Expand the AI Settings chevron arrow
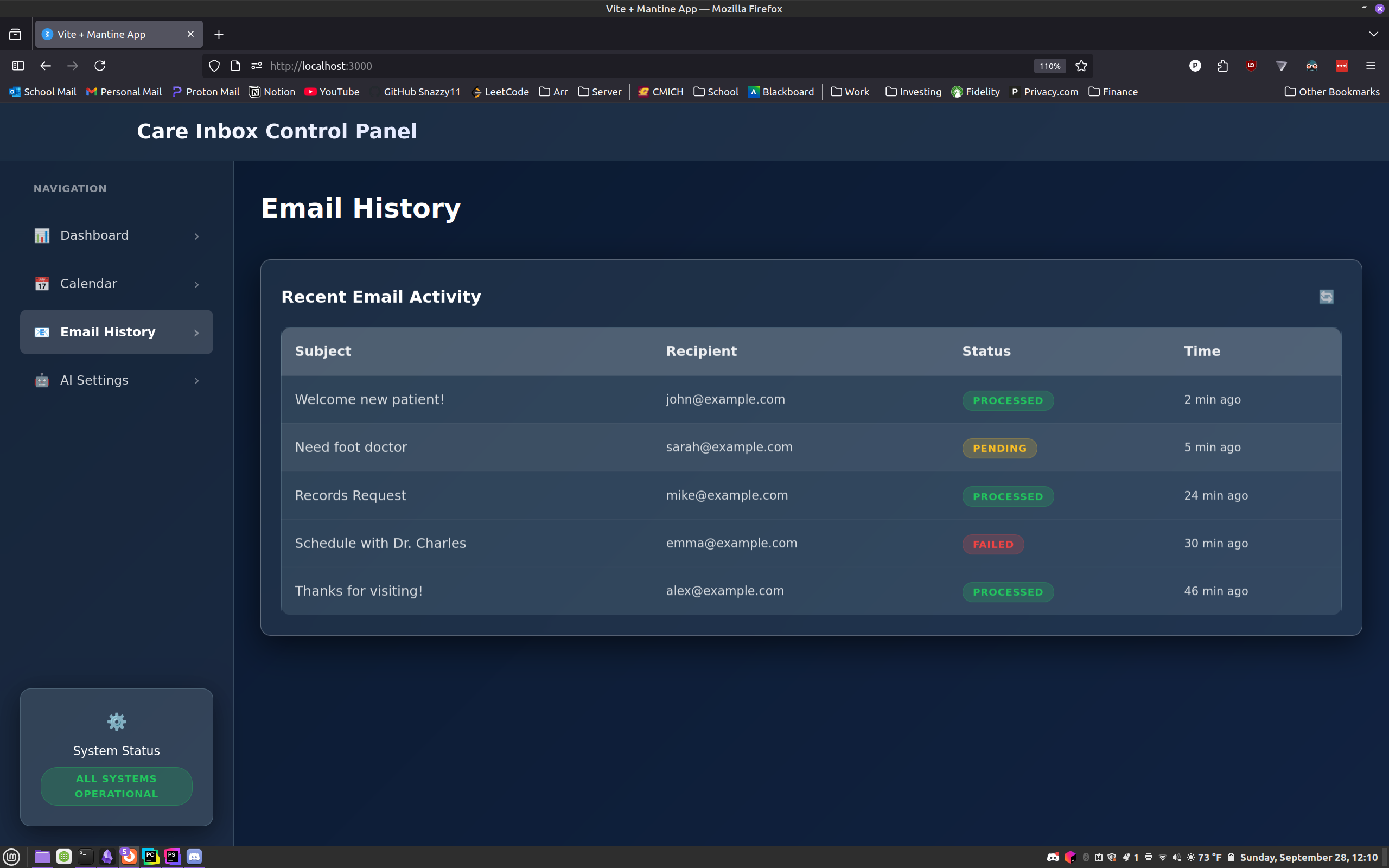1389x868 pixels. (196, 381)
